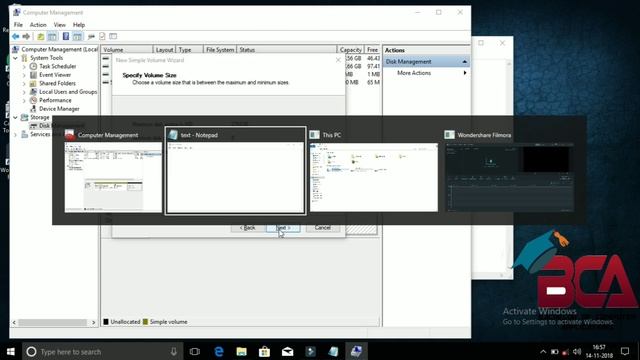
Task: Click the File System column header
Action: point(220,50)
